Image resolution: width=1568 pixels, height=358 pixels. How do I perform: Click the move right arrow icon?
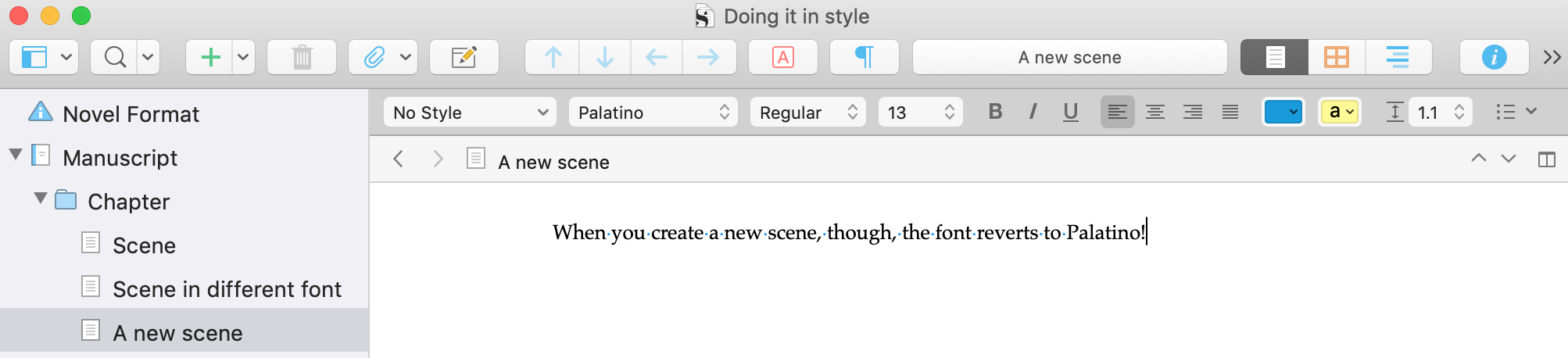tap(709, 57)
